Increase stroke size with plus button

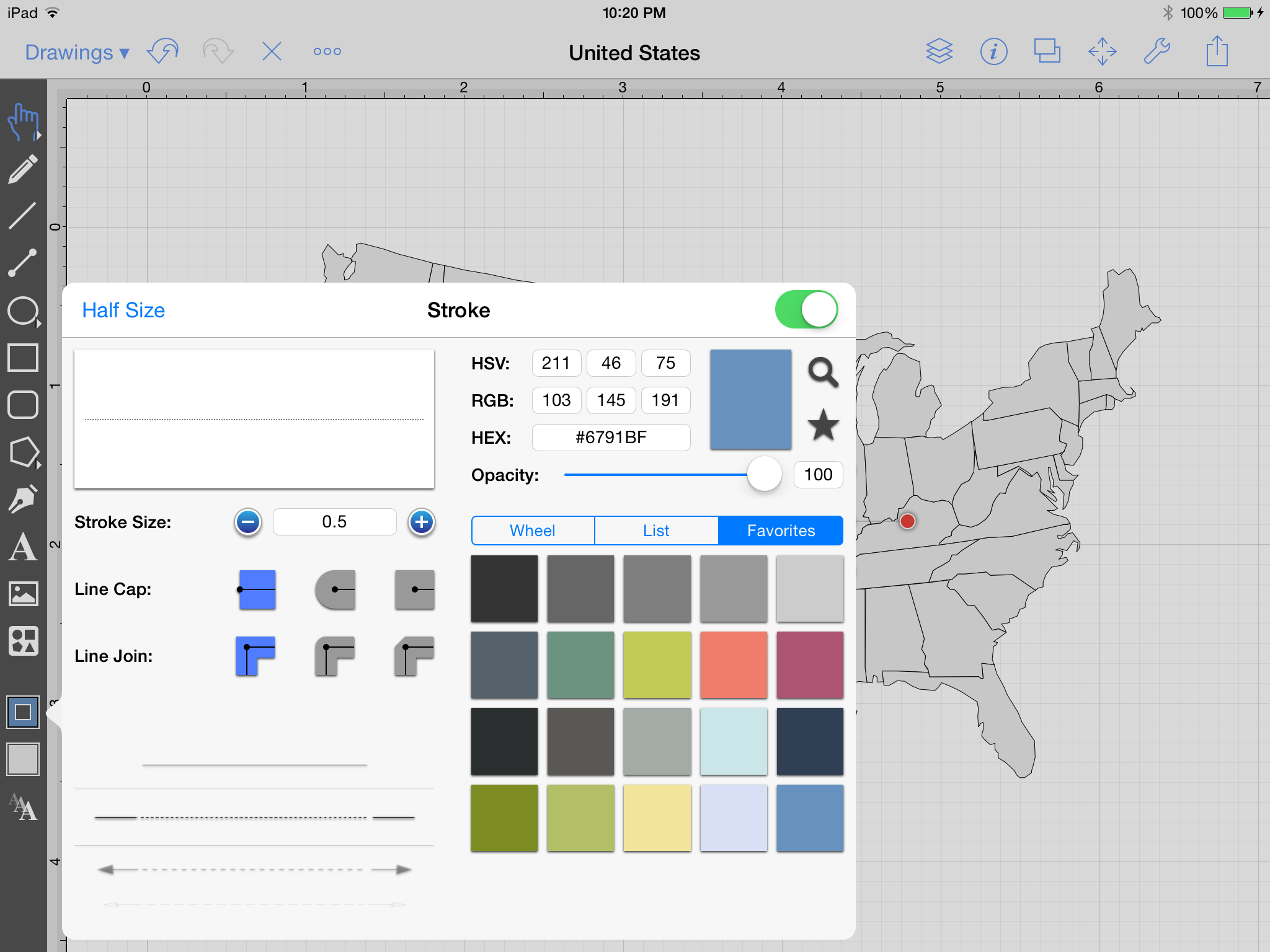[422, 522]
